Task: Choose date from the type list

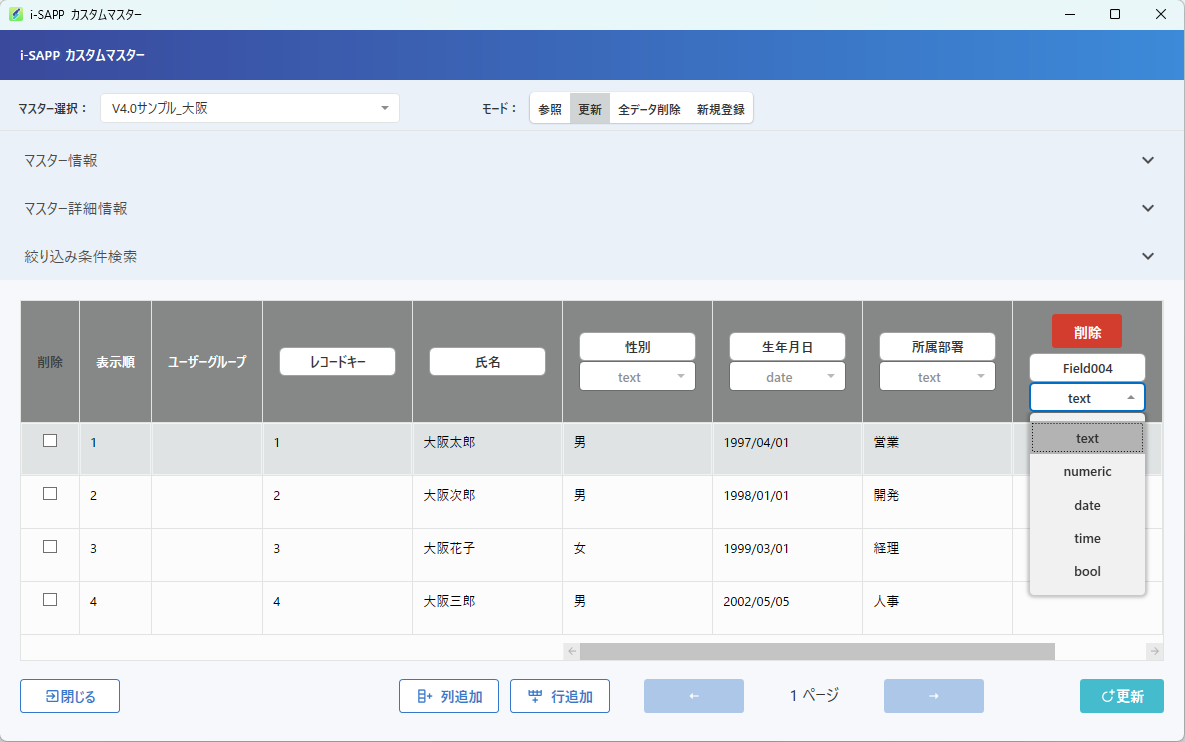Action: (x=1088, y=505)
